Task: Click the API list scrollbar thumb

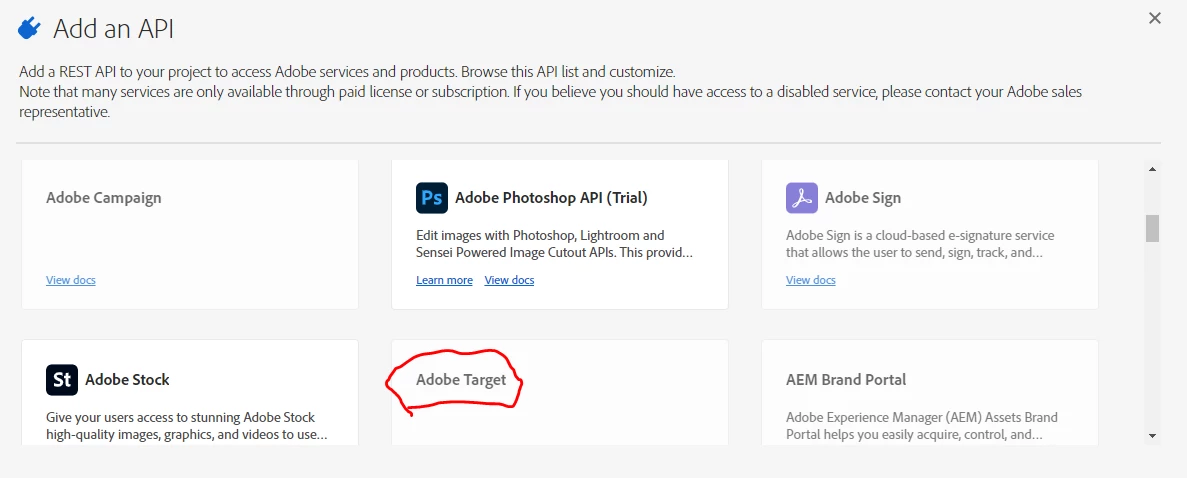Action: [1152, 228]
